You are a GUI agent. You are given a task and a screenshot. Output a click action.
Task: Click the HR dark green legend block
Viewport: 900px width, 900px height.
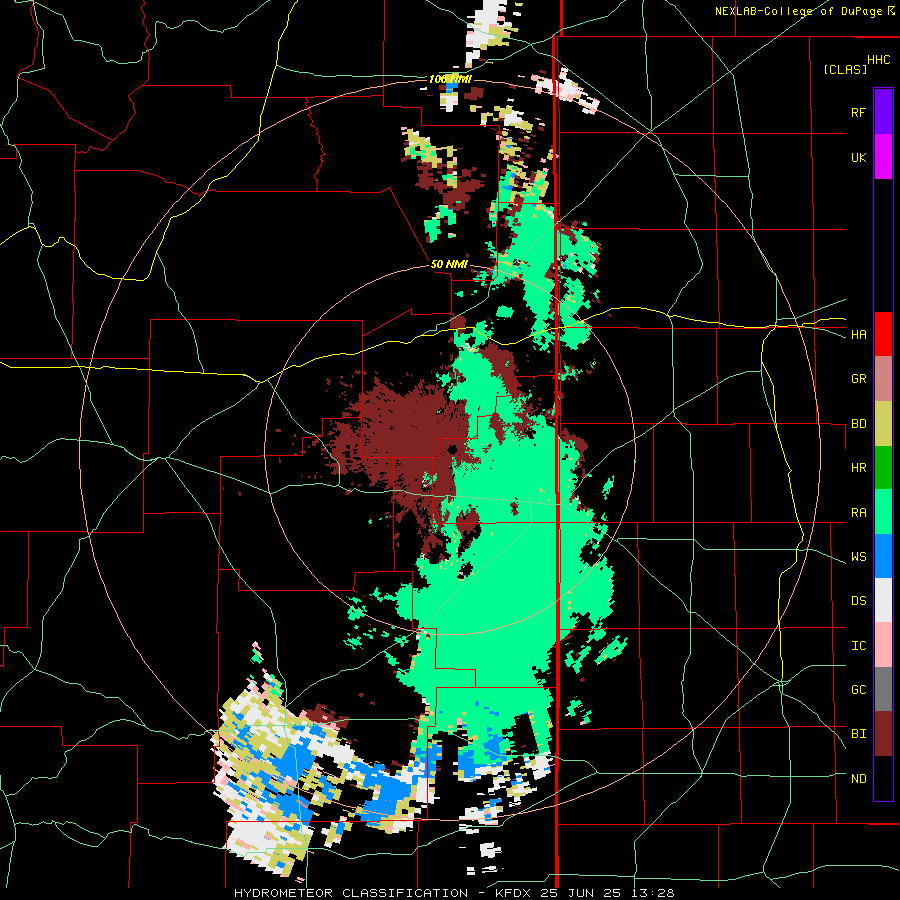(883, 468)
